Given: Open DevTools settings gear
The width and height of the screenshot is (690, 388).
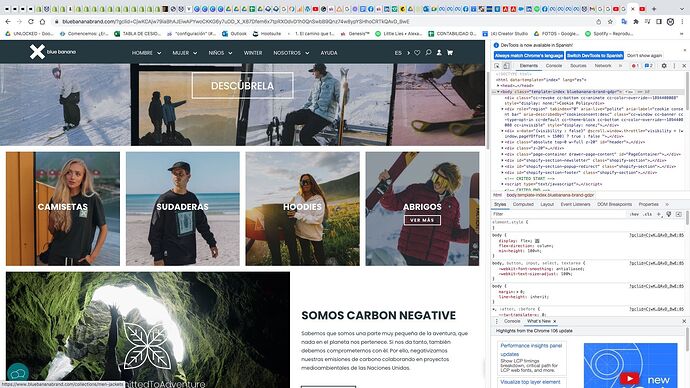Looking at the screenshot, I should (x=664, y=66).
